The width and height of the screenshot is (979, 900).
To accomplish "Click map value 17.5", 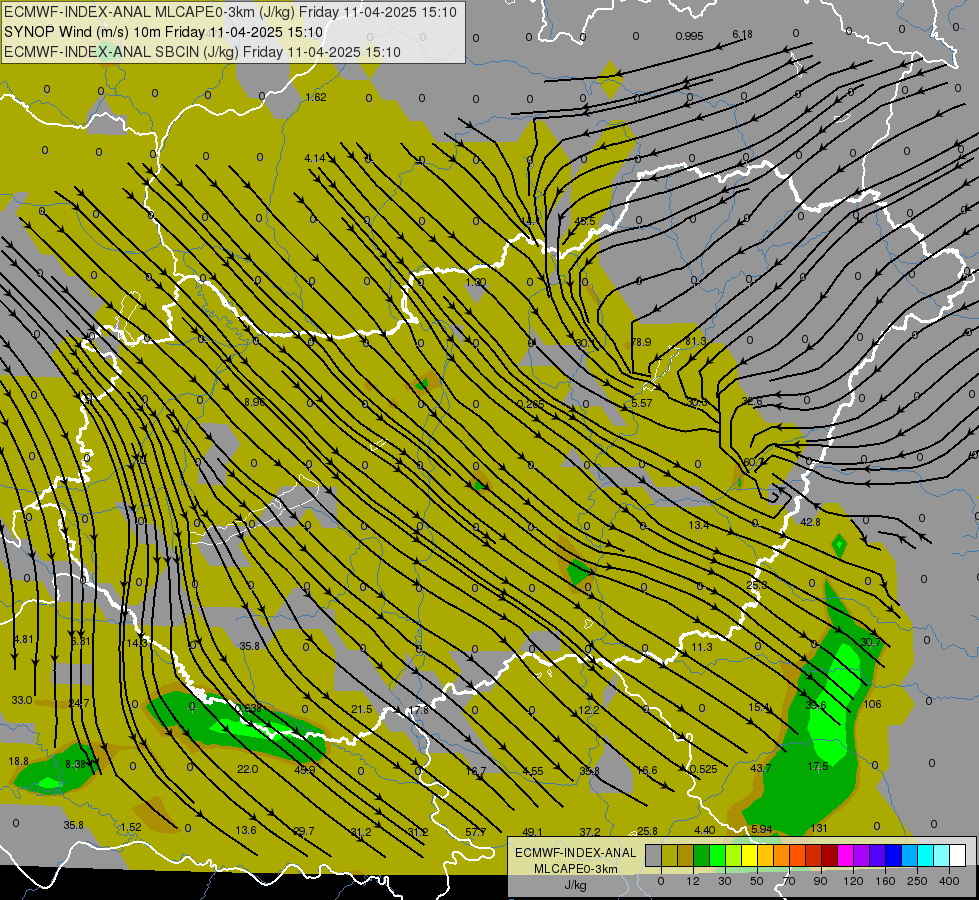I will pyautogui.click(x=818, y=766).
